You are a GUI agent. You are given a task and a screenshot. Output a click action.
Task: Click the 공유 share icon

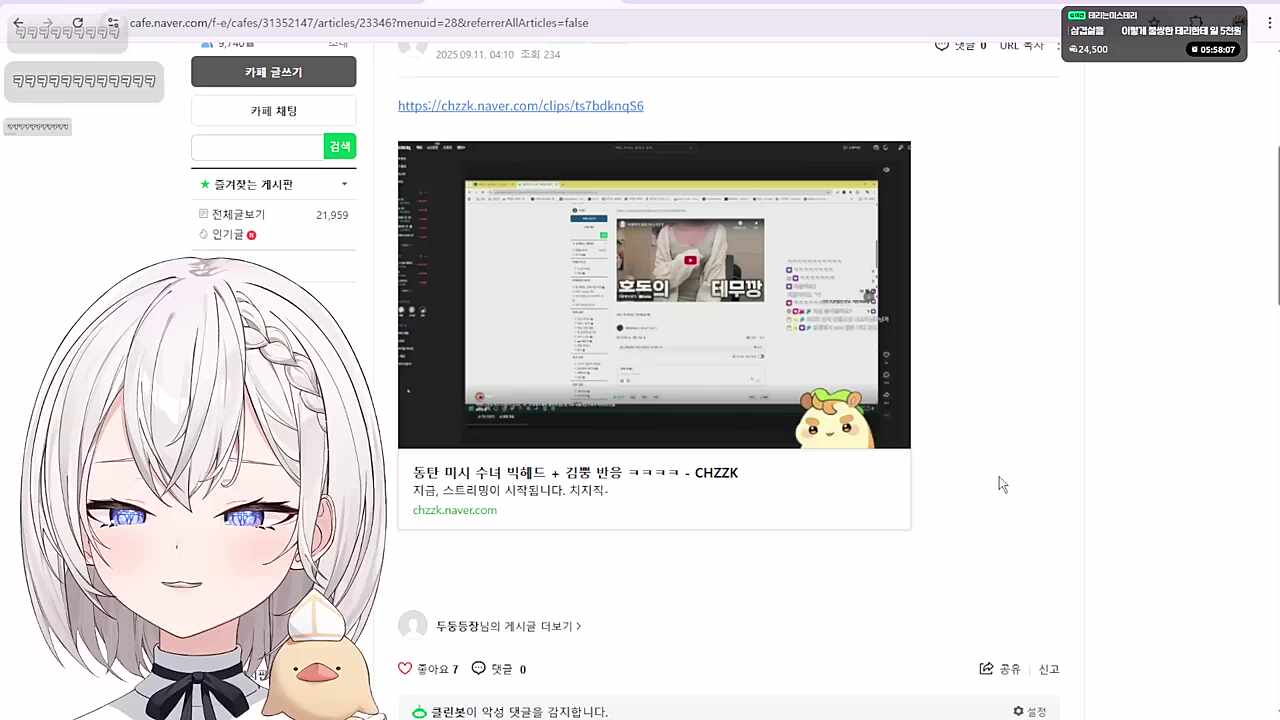pyautogui.click(x=987, y=669)
